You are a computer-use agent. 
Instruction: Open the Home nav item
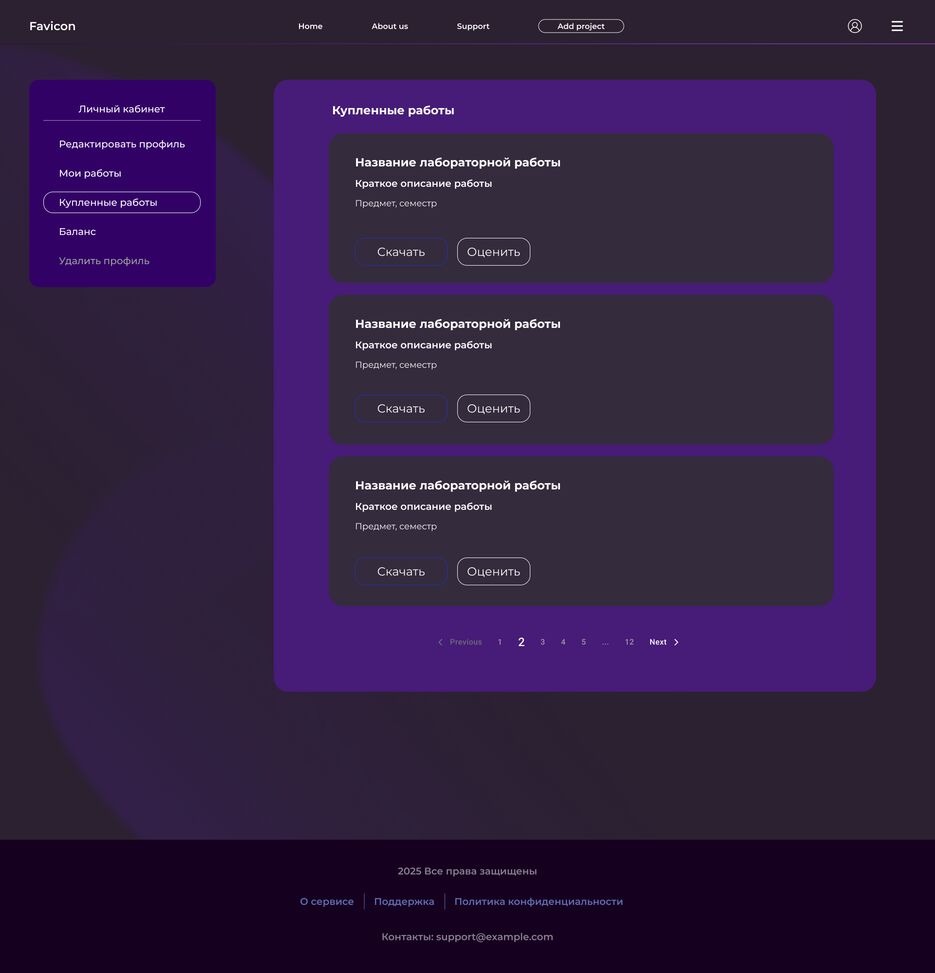pyautogui.click(x=310, y=26)
